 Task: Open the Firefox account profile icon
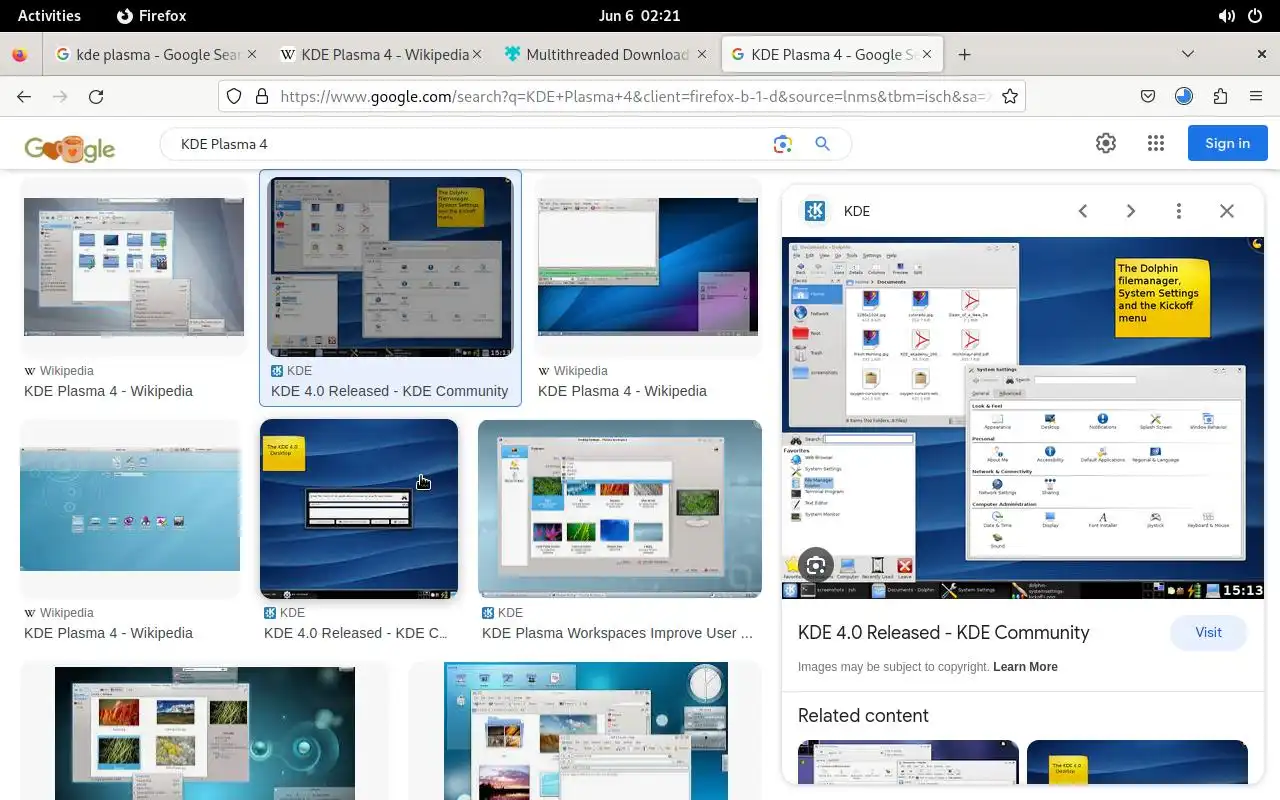[x=1184, y=96]
